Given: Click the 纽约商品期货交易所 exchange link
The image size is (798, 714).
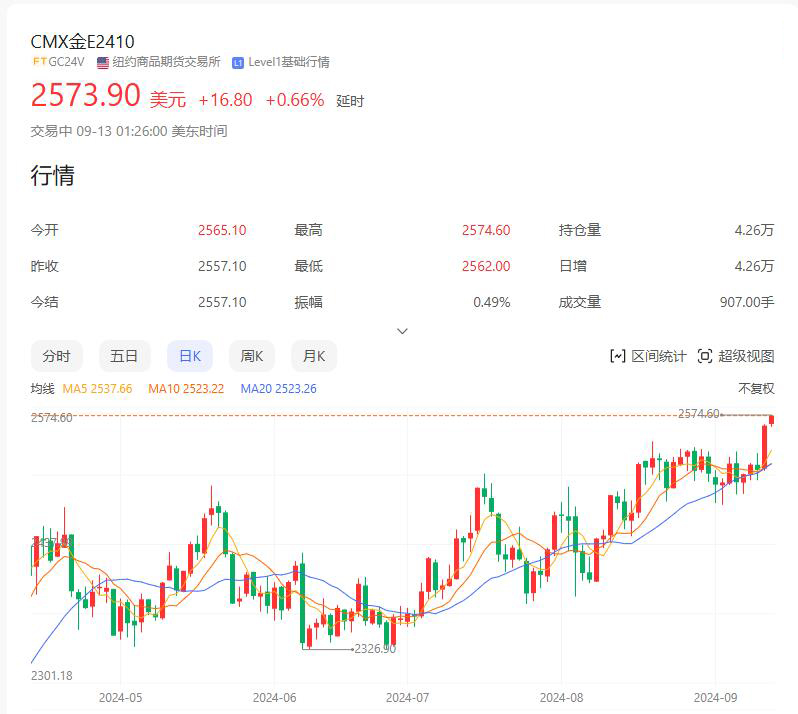Looking at the screenshot, I should (x=166, y=62).
